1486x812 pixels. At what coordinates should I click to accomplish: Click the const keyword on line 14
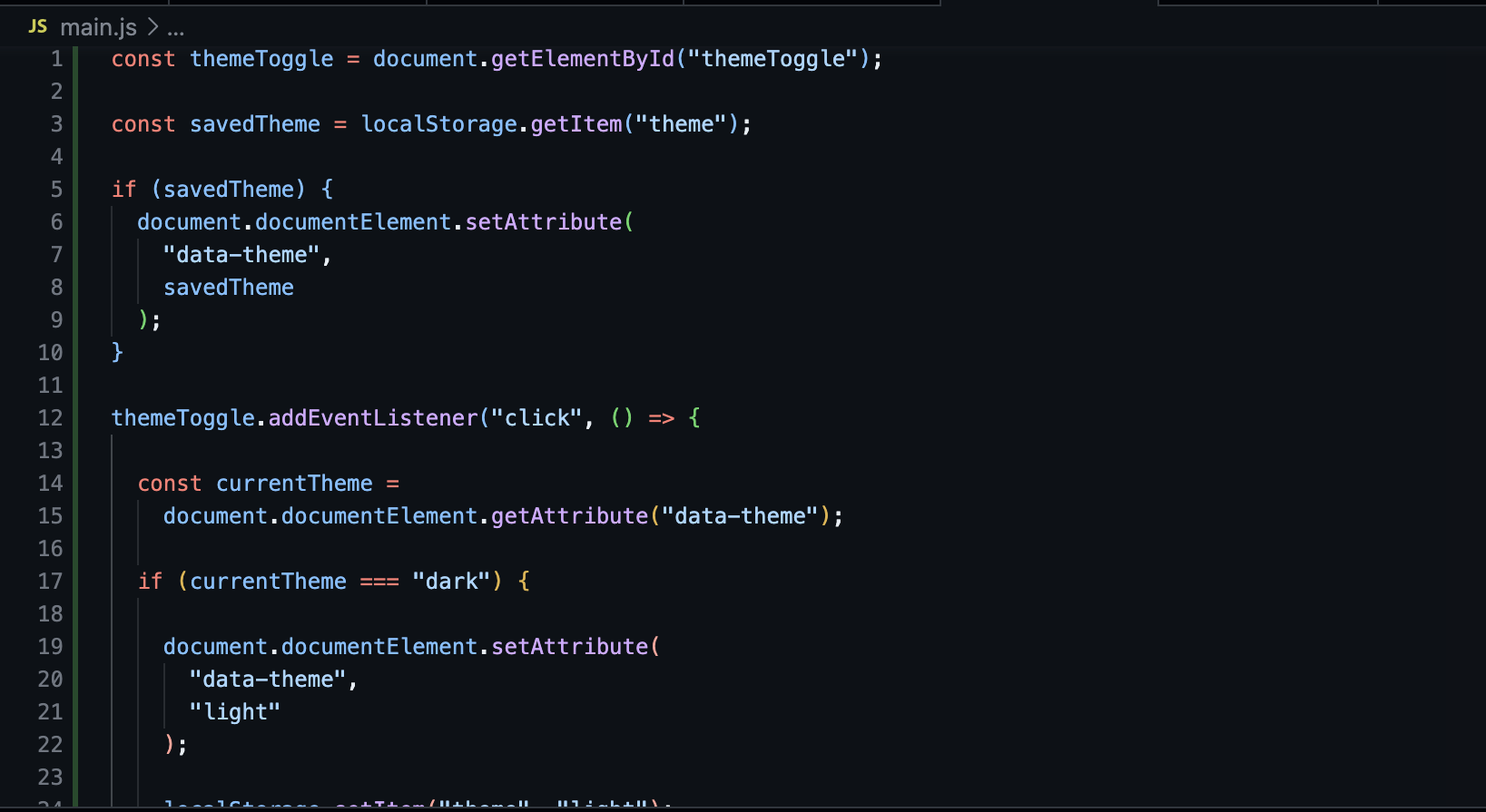170,484
